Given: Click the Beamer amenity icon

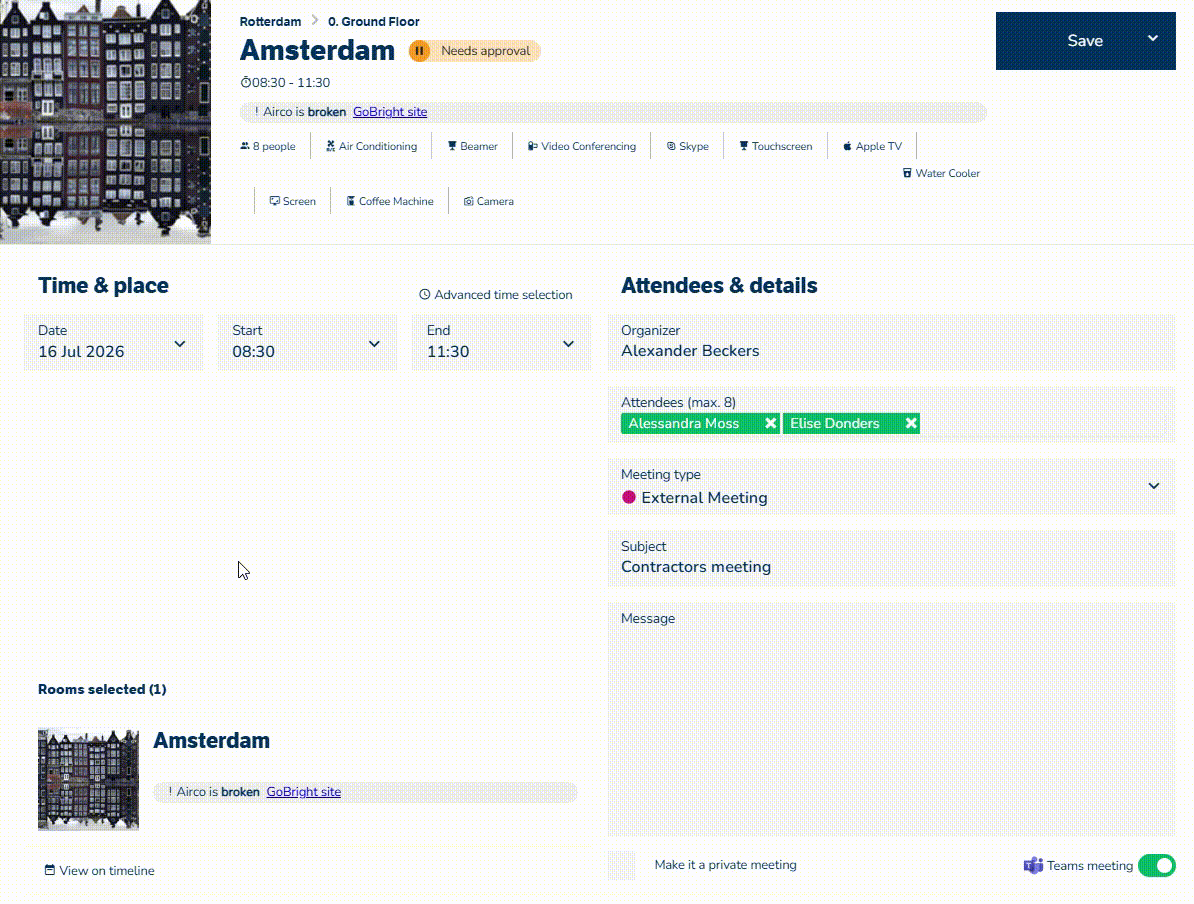Looking at the screenshot, I should click(452, 146).
